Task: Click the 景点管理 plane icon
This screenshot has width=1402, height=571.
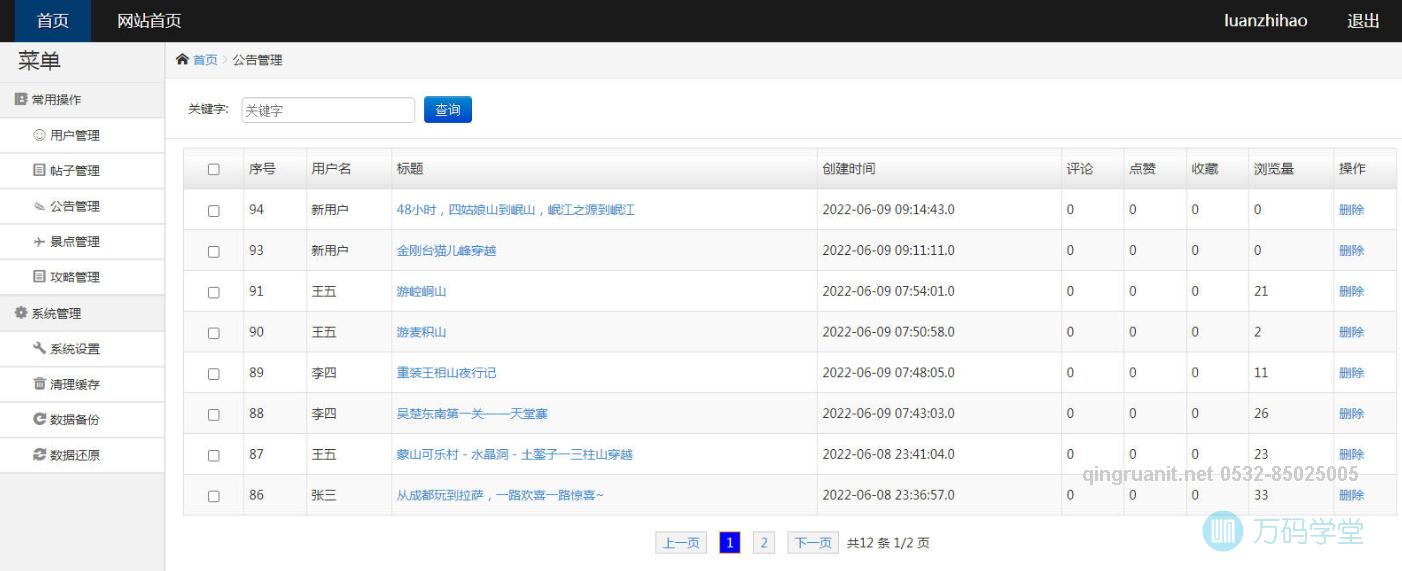Action: (x=39, y=241)
